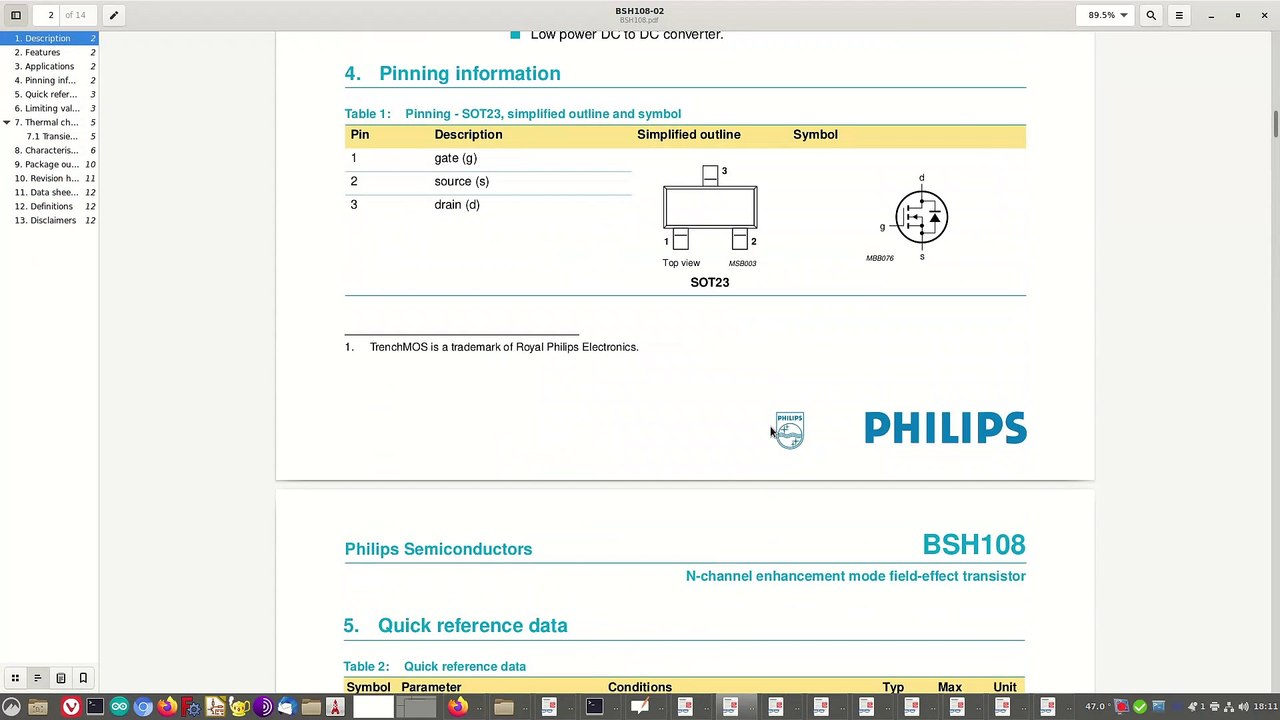Open the hamburger file options menu

[1179, 15]
